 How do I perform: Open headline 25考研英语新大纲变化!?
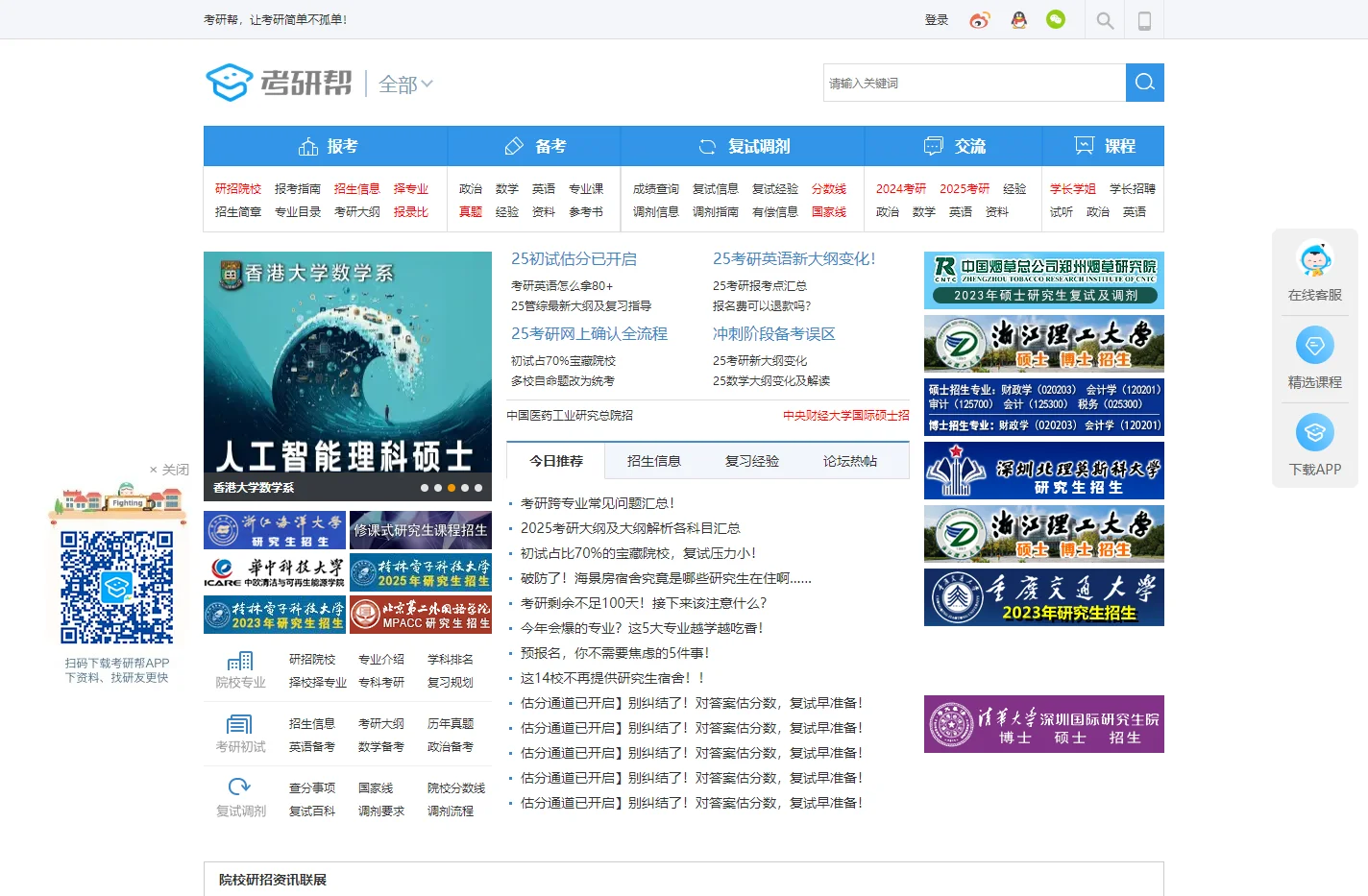click(794, 258)
